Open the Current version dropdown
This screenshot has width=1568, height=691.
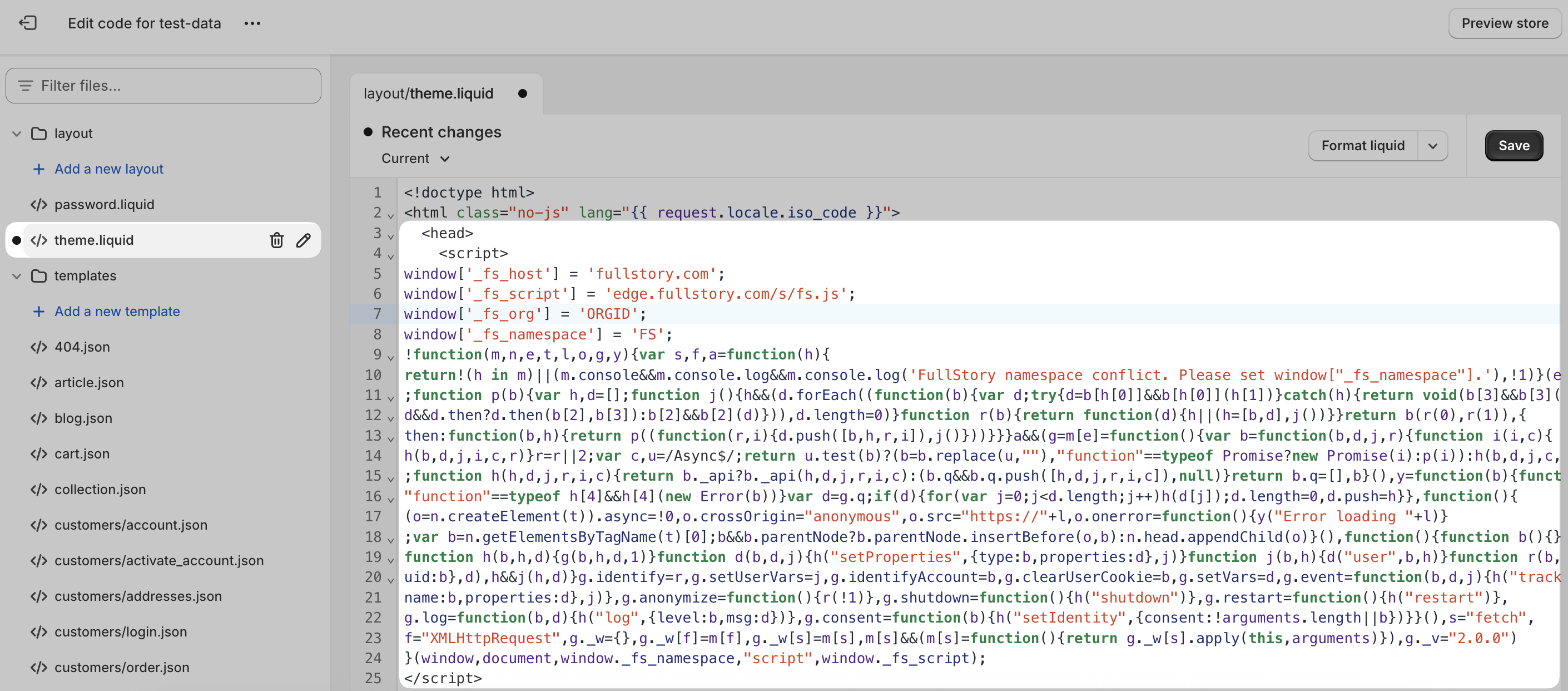(x=415, y=159)
